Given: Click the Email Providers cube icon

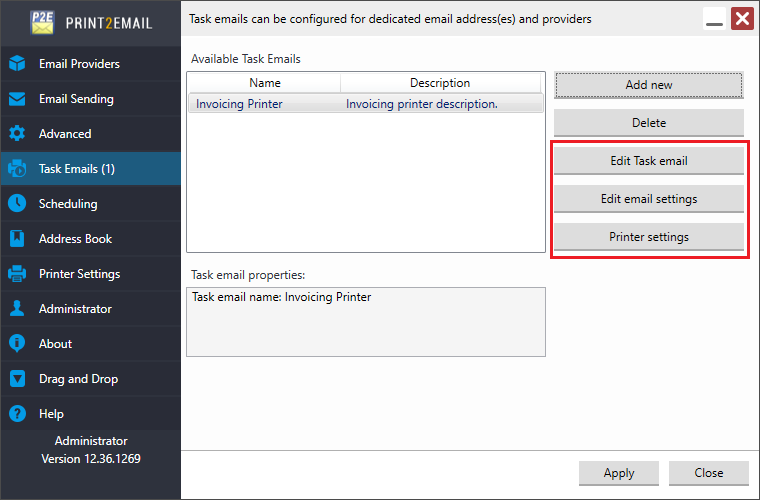Looking at the screenshot, I should click(17, 64).
